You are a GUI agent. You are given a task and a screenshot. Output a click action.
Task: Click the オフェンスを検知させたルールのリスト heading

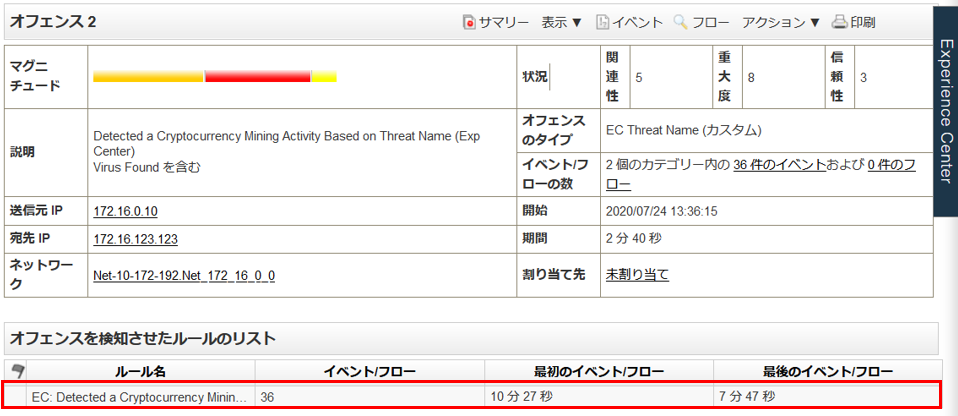(143, 338)
